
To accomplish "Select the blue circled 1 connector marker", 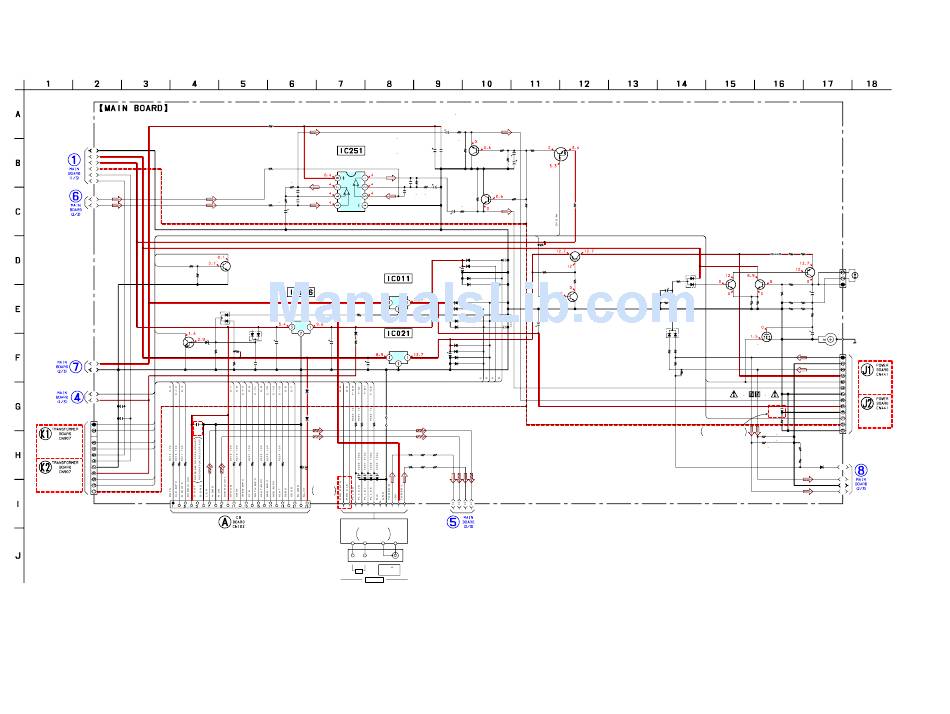I will [73, 160].
